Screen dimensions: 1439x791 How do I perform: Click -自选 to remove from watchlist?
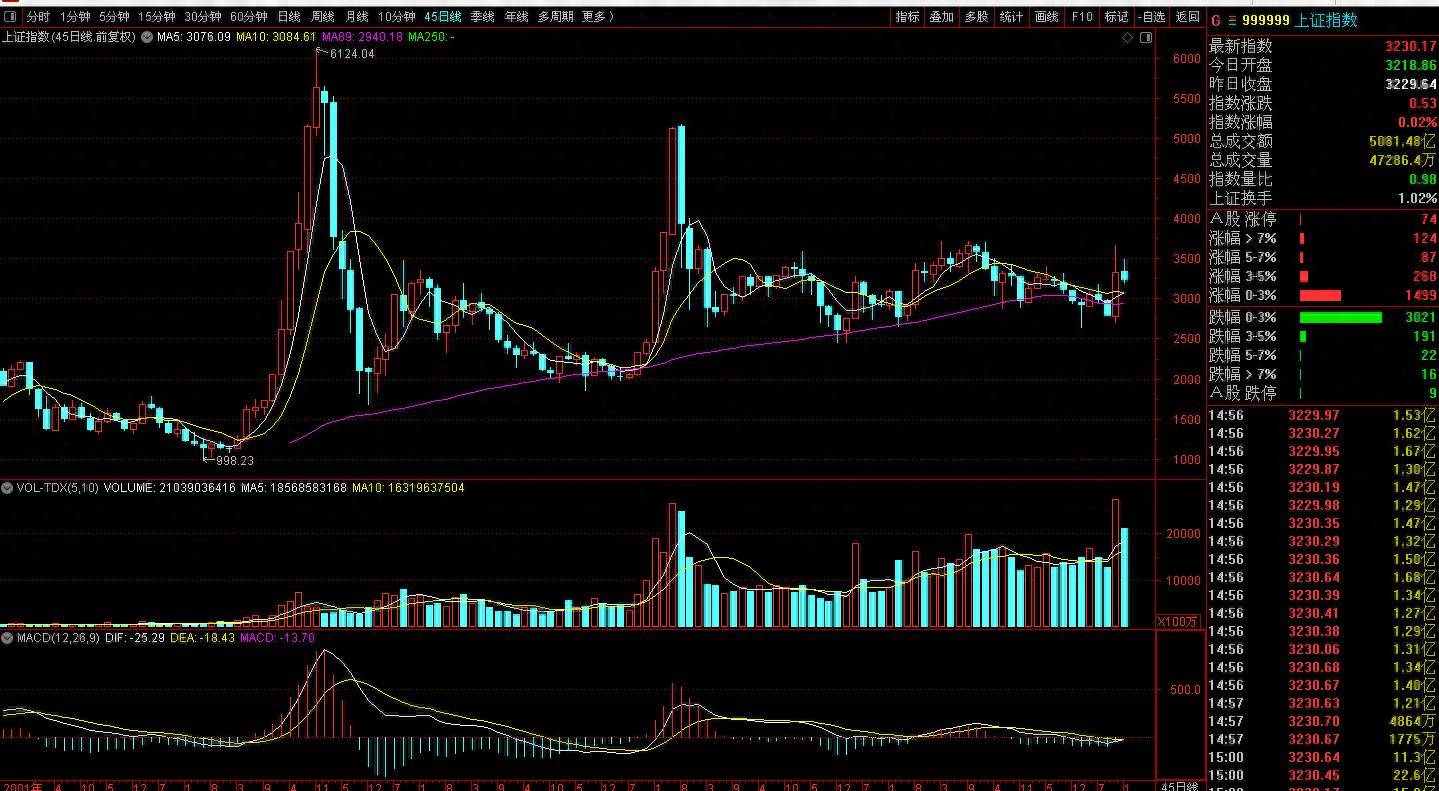tap(1152, 17)
